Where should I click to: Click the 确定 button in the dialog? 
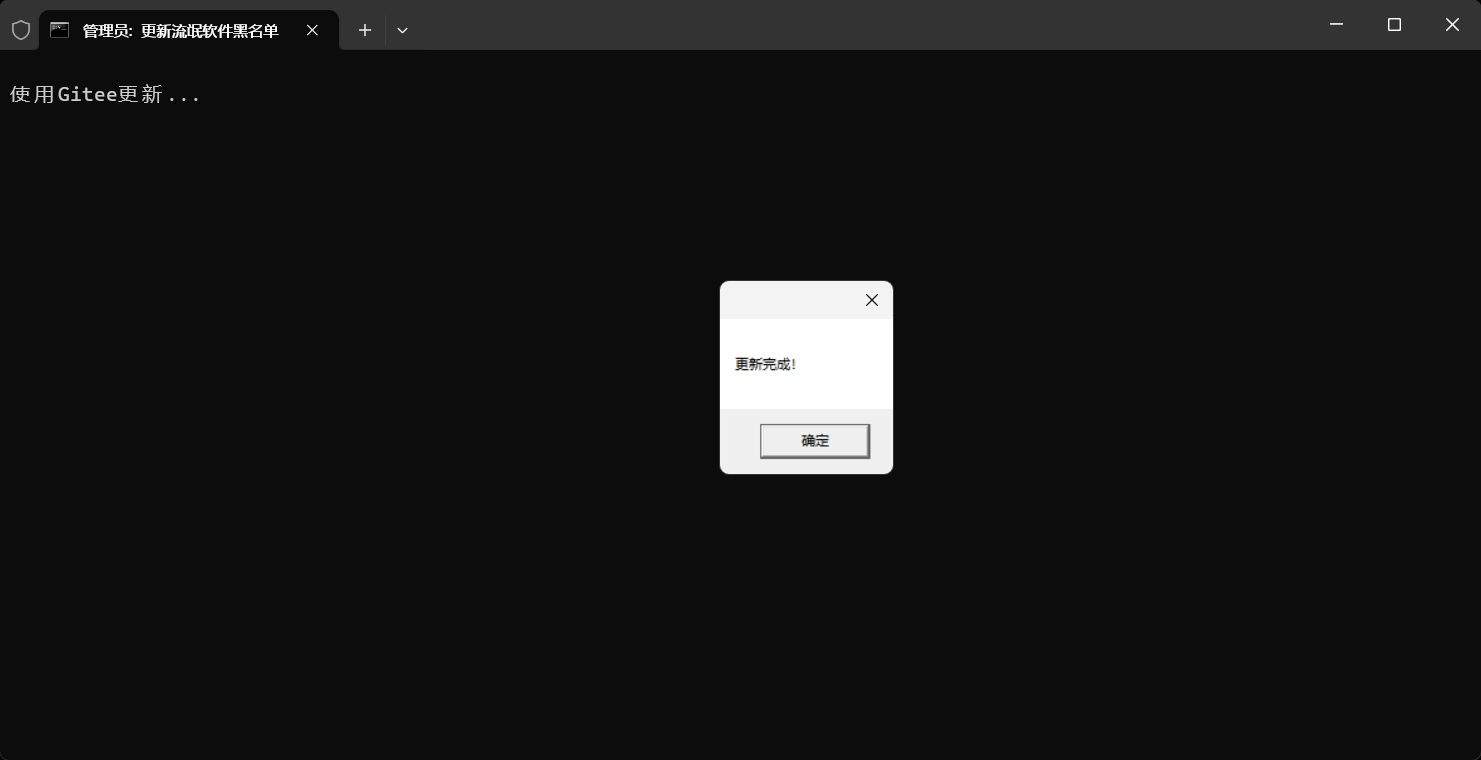[x=814, y=441]
